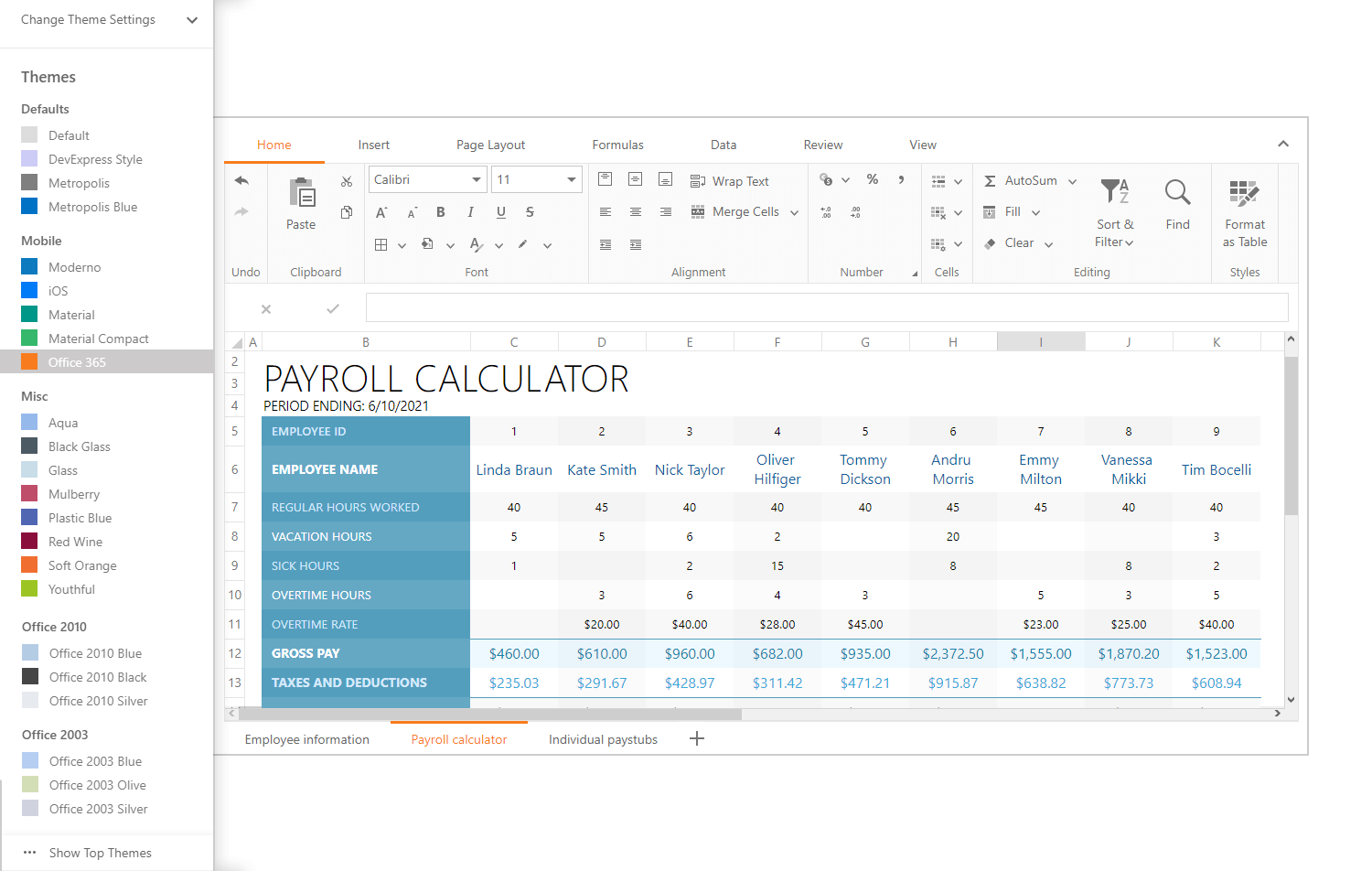Open the font size dropdown
This screenshot has height=871, width=1372.
(x=570, y=178)
